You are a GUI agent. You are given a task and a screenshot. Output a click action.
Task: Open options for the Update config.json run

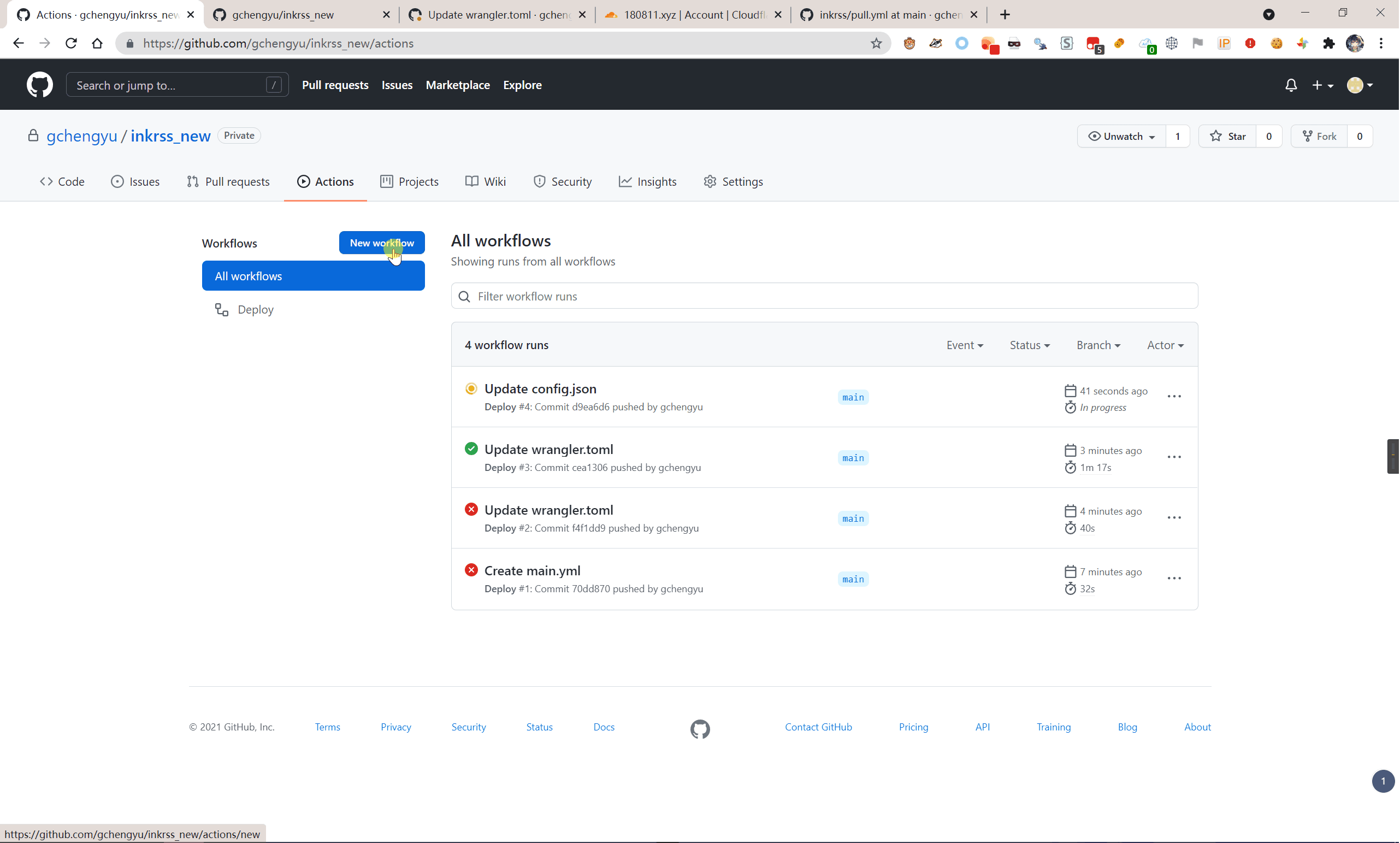(1174, 397)
